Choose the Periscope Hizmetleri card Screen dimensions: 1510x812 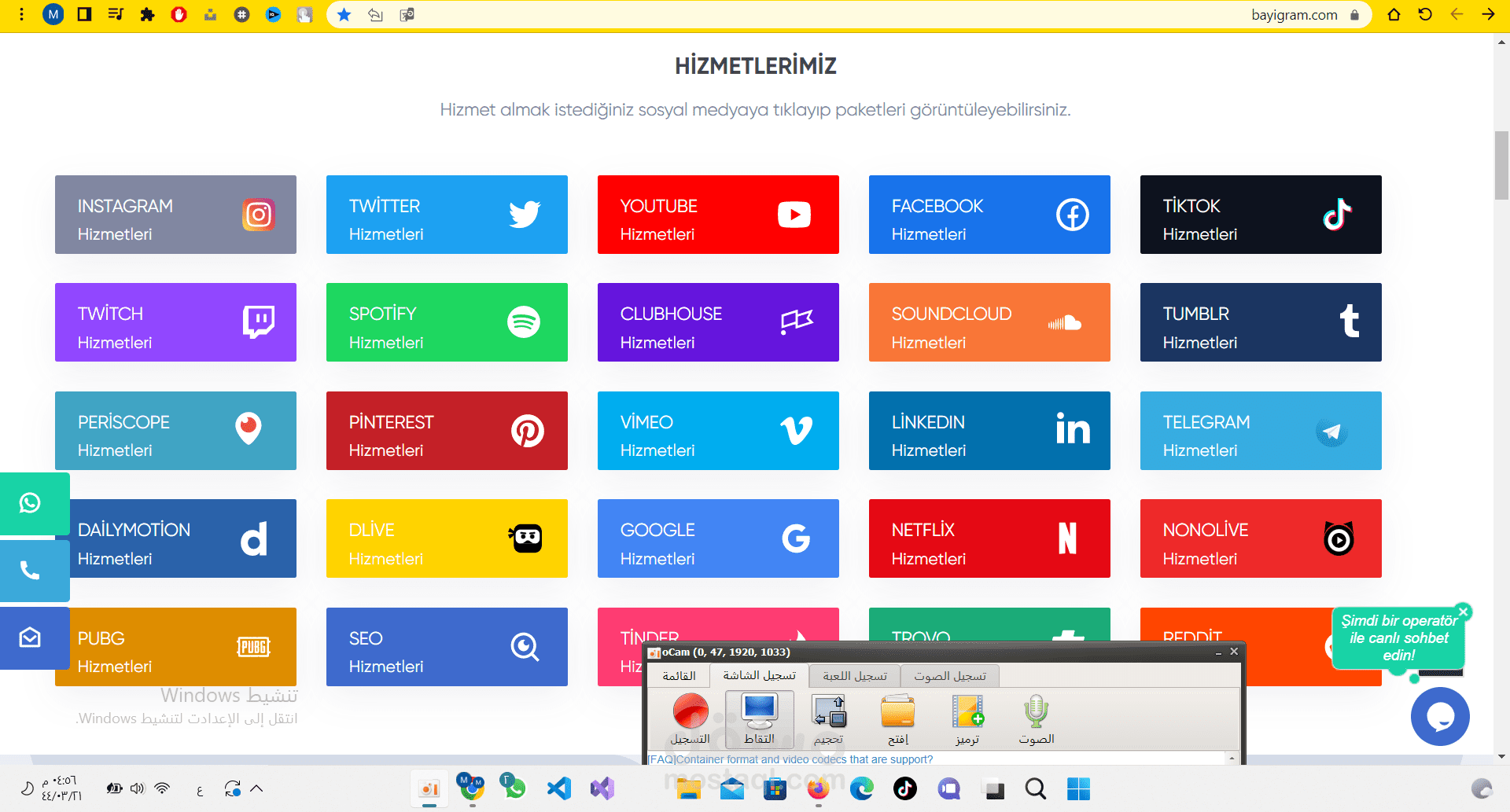(x=175, y=431)
